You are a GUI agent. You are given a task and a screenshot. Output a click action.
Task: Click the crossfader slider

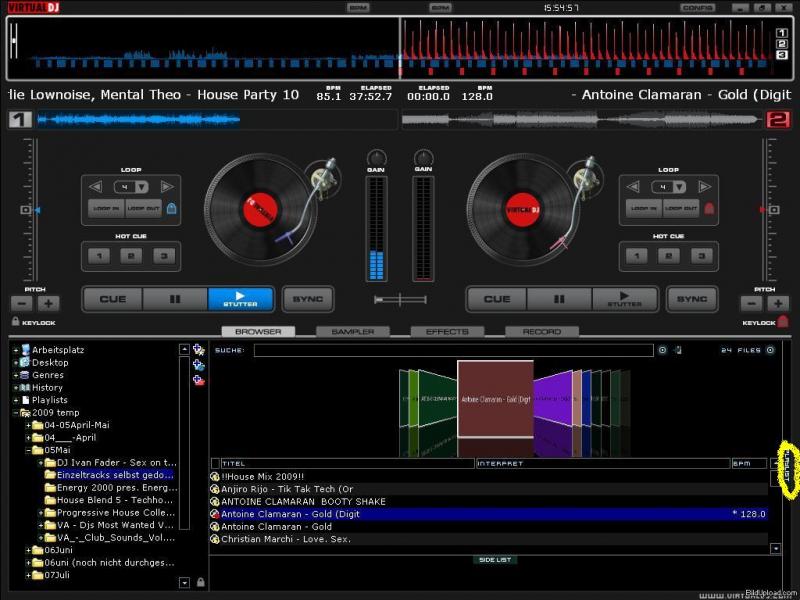point(400,299)
